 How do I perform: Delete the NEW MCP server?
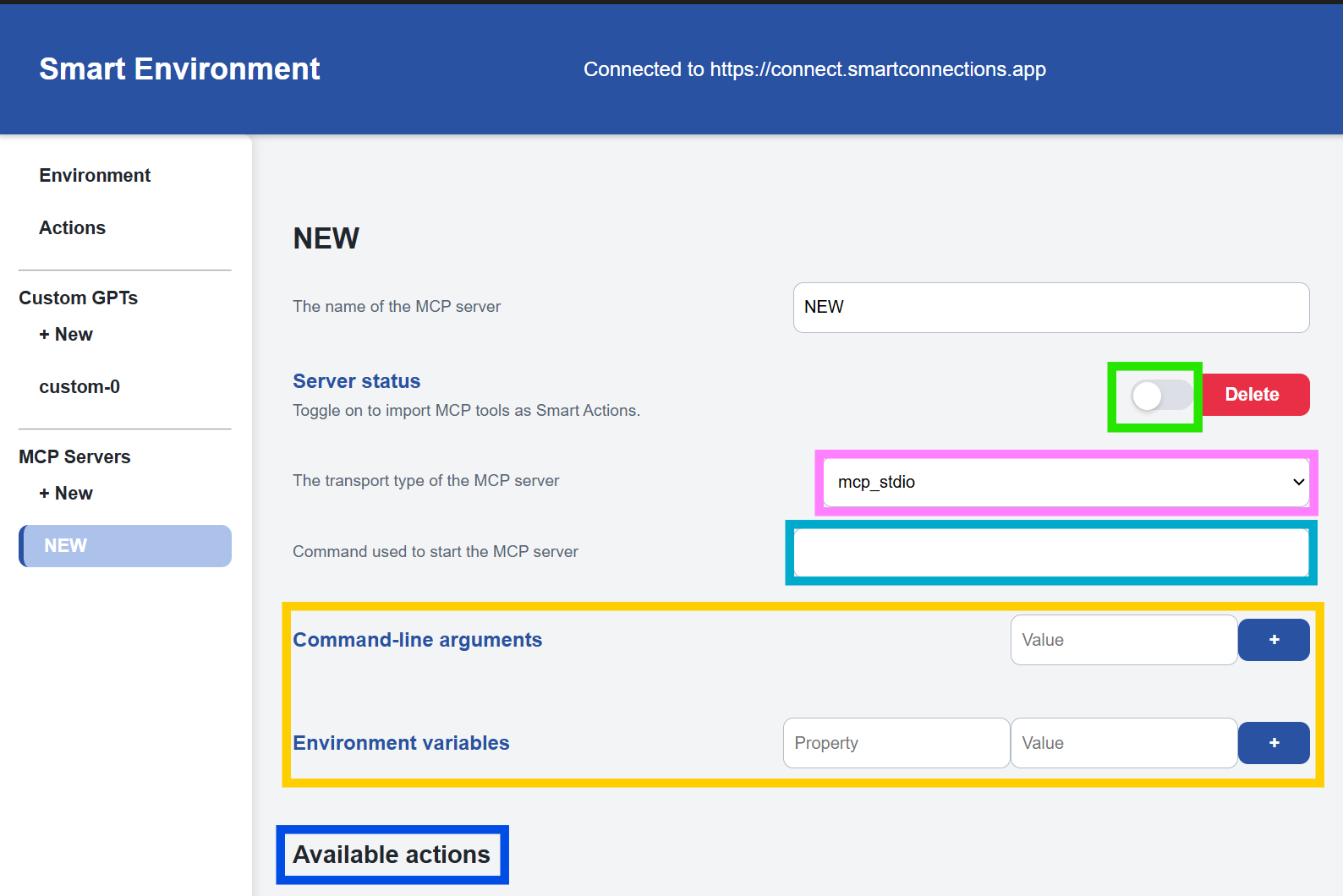tap(1255, 395)
